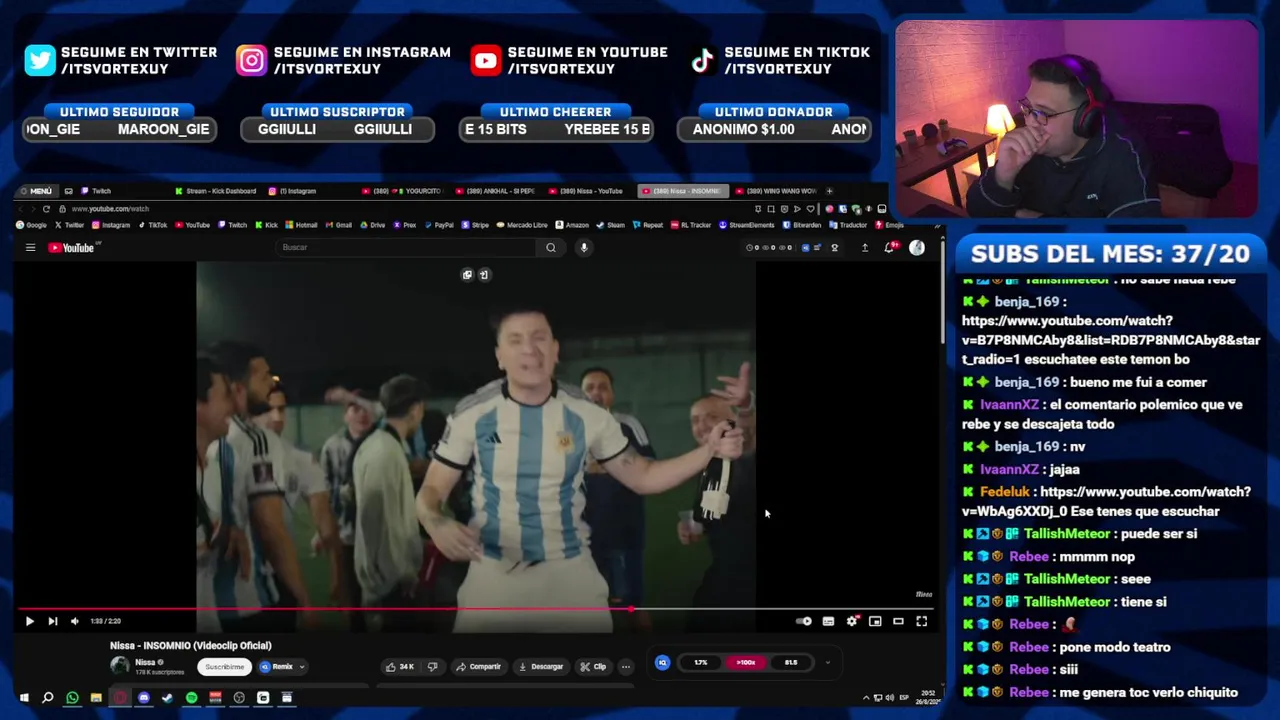1280x720 pixels.
Task: Switch to the ANKHAL tab
Action: 496,191
